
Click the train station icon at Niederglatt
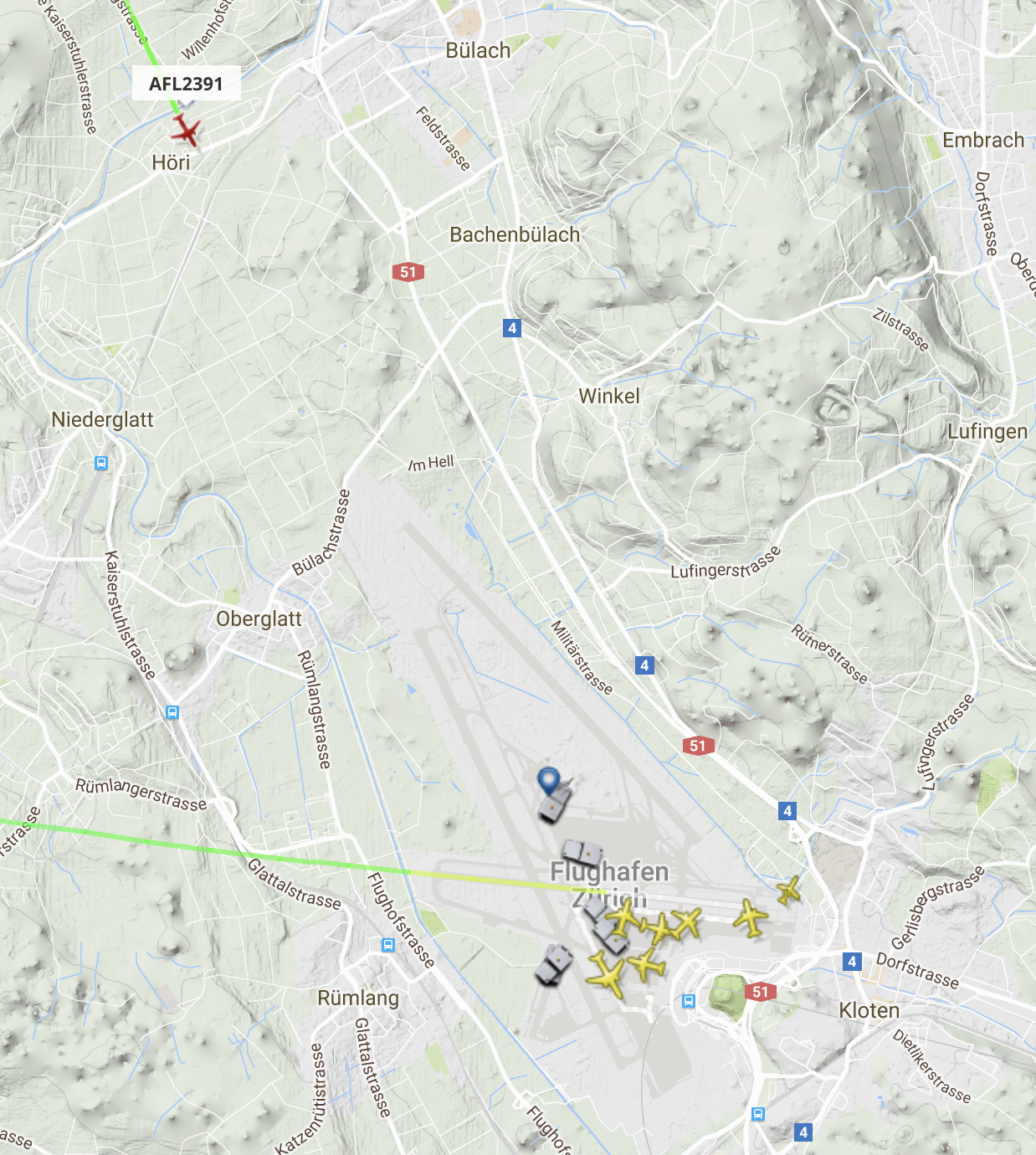(101, 463)
